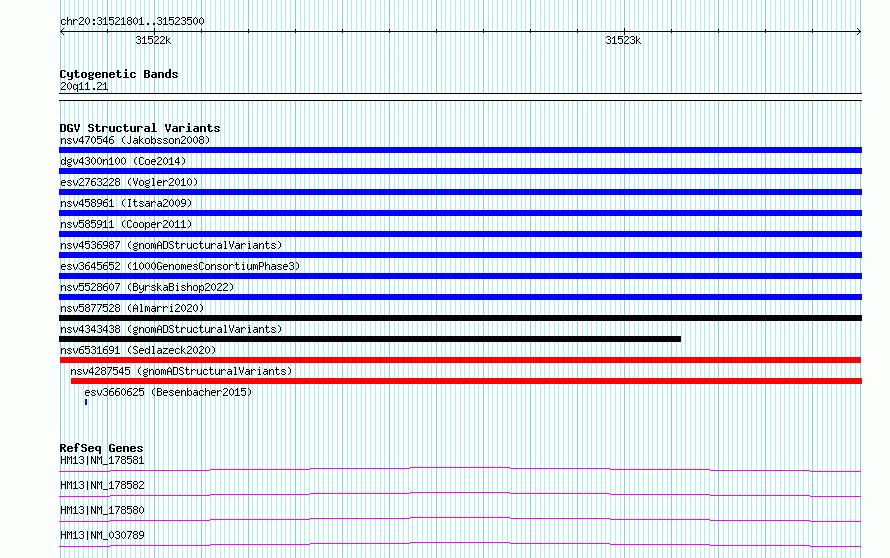
Task: Select the blue bar for esv2763228
Action: (x=460, y=192)
